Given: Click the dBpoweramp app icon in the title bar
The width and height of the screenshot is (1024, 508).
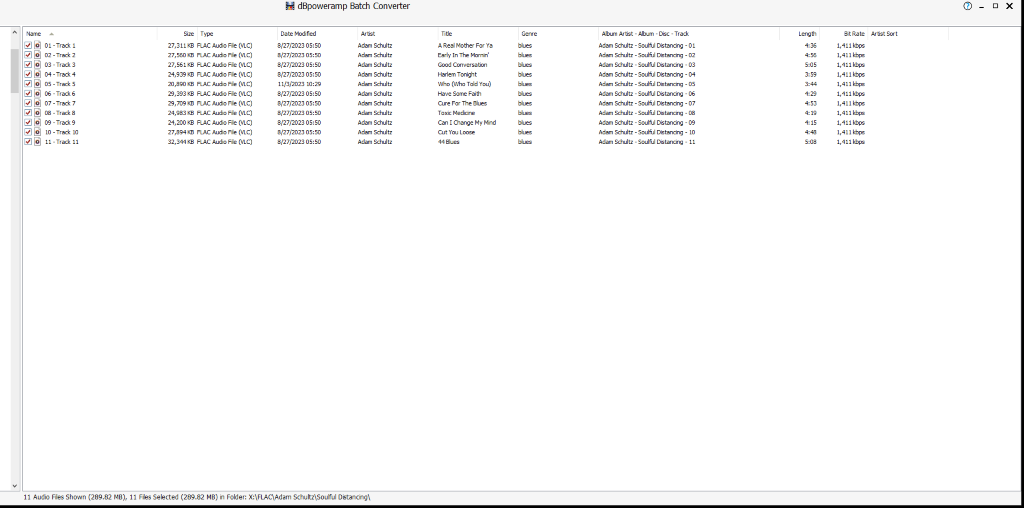Looking at the screenshot, I should (x=290, y=6).
